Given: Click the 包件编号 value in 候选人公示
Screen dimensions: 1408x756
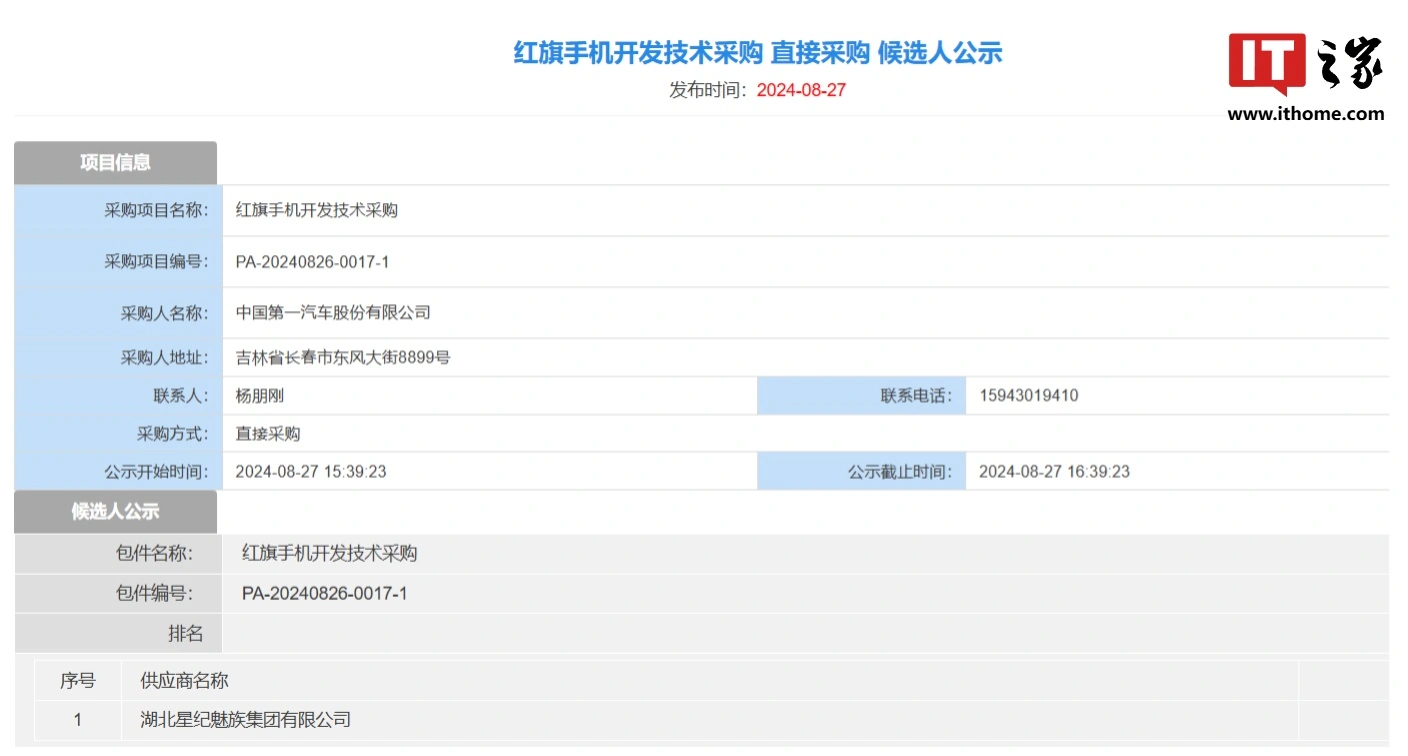Looking at the screenshot, I should (324, 594).
